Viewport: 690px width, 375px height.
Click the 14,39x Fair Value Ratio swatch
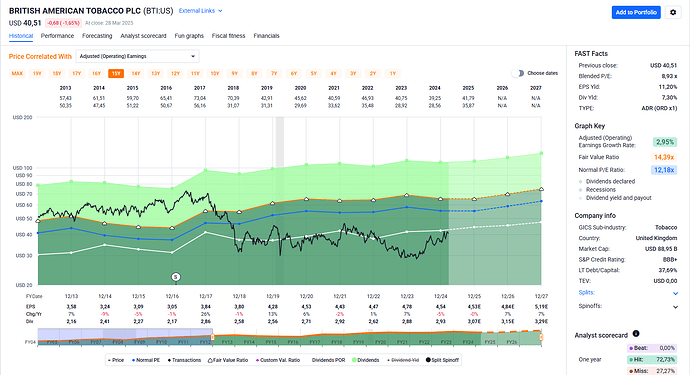click(664, 157)
